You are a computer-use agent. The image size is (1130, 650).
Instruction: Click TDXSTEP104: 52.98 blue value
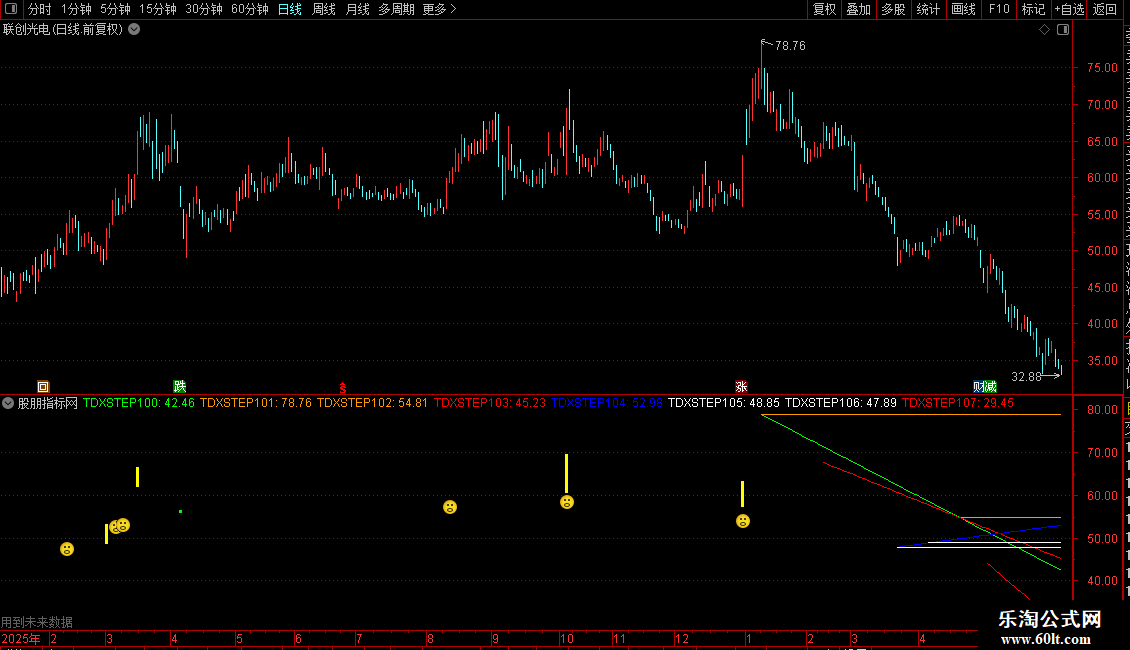[x=607, y=403]
